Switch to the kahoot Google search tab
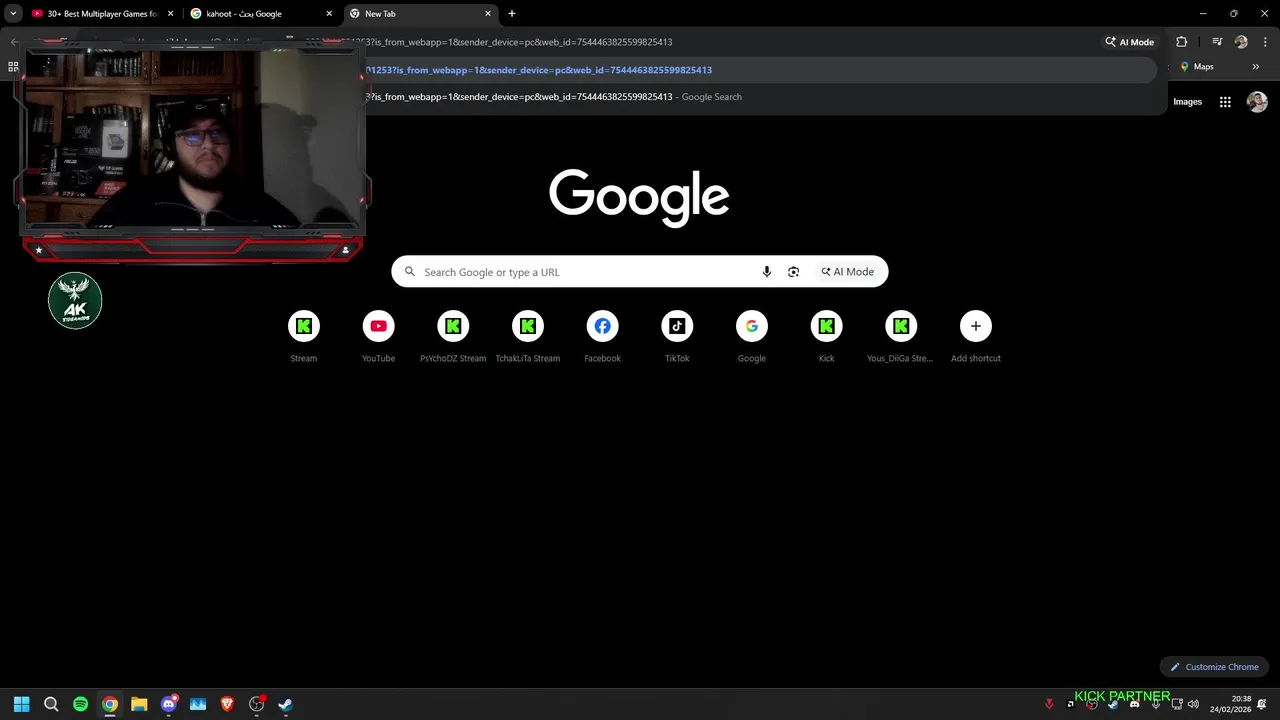The image size is (1280, 720). (262, 14)
